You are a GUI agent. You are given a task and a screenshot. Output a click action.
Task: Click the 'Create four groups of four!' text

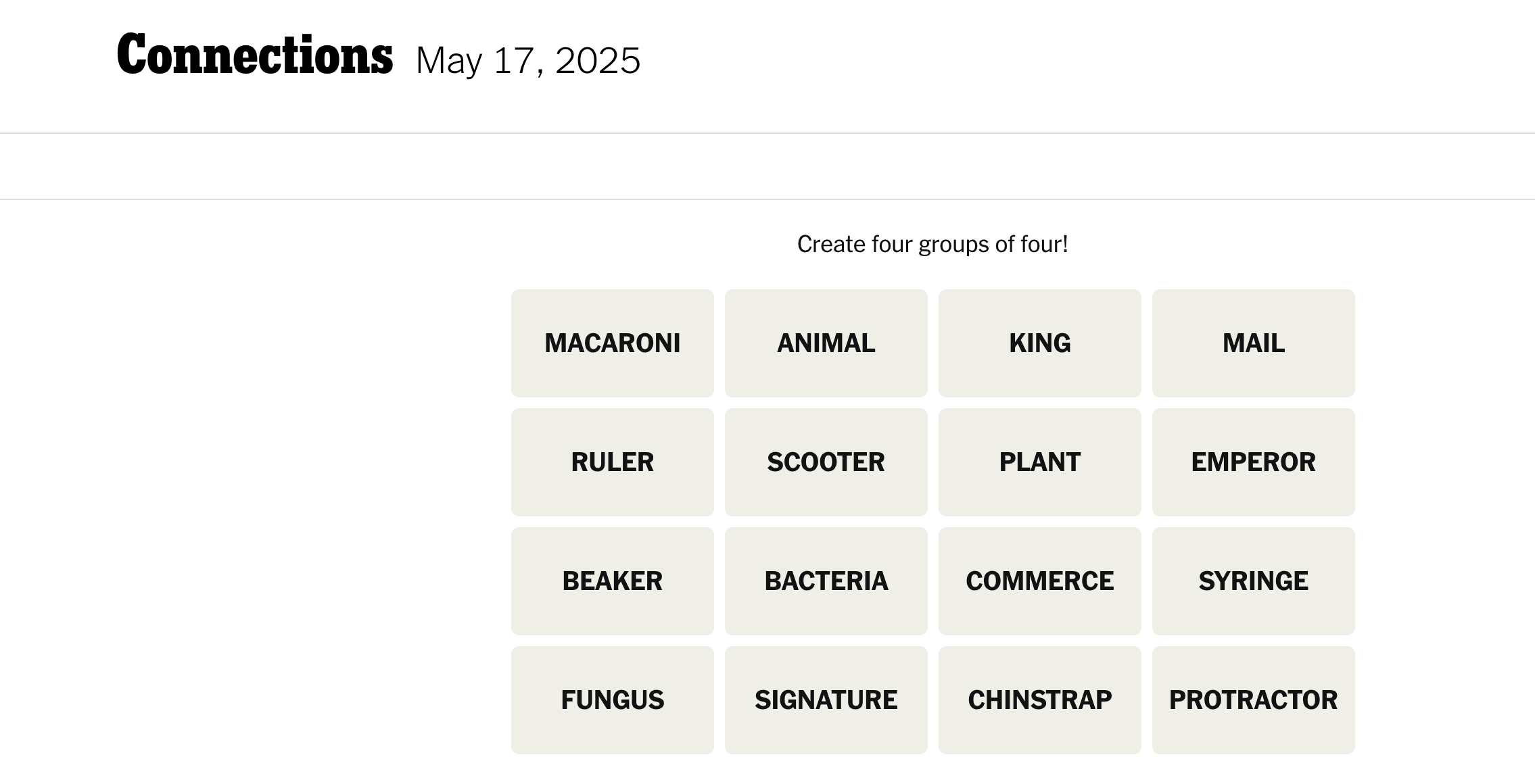point(932,244)
